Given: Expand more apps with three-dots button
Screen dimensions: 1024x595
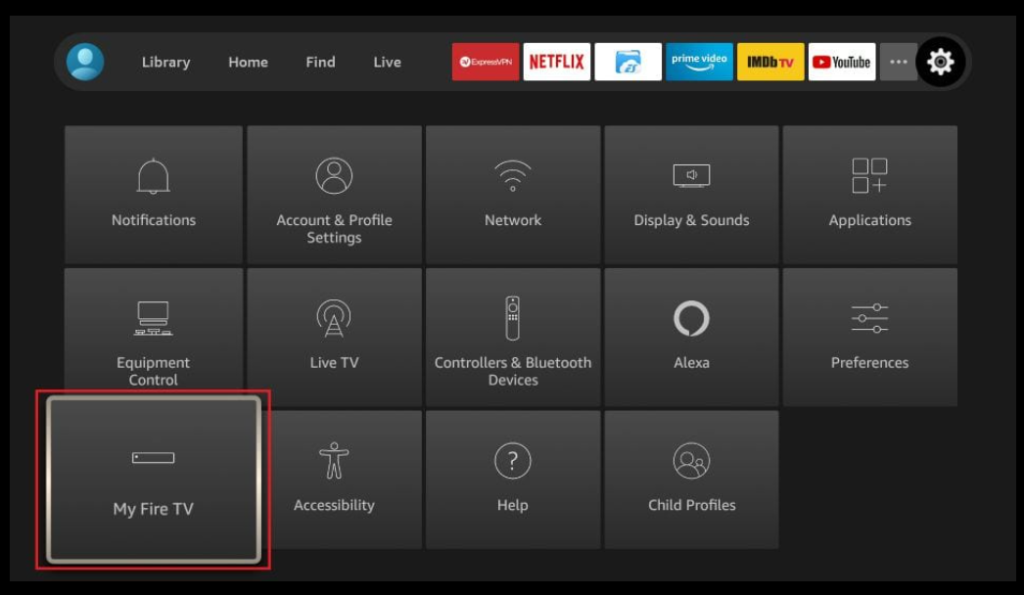Looking at the screenshot, I should click(x=898, y=62).
